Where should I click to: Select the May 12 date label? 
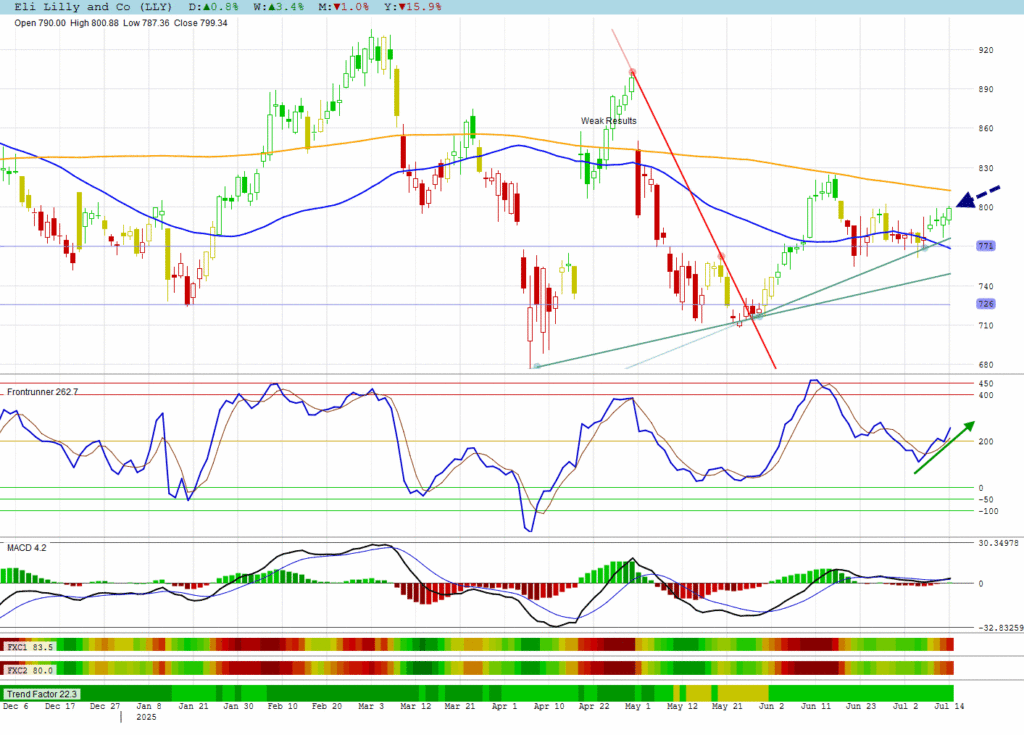682,706
